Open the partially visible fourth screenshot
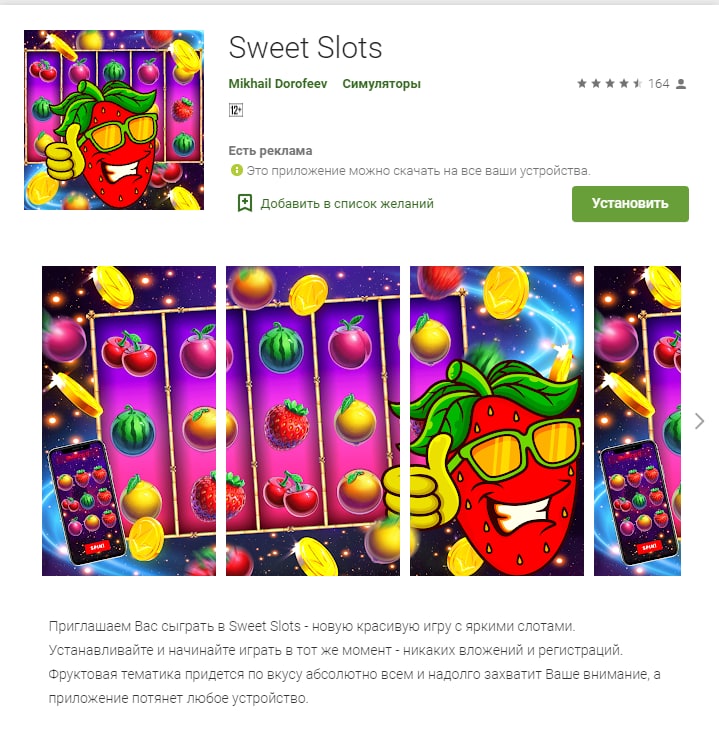 tap(637, 421)
